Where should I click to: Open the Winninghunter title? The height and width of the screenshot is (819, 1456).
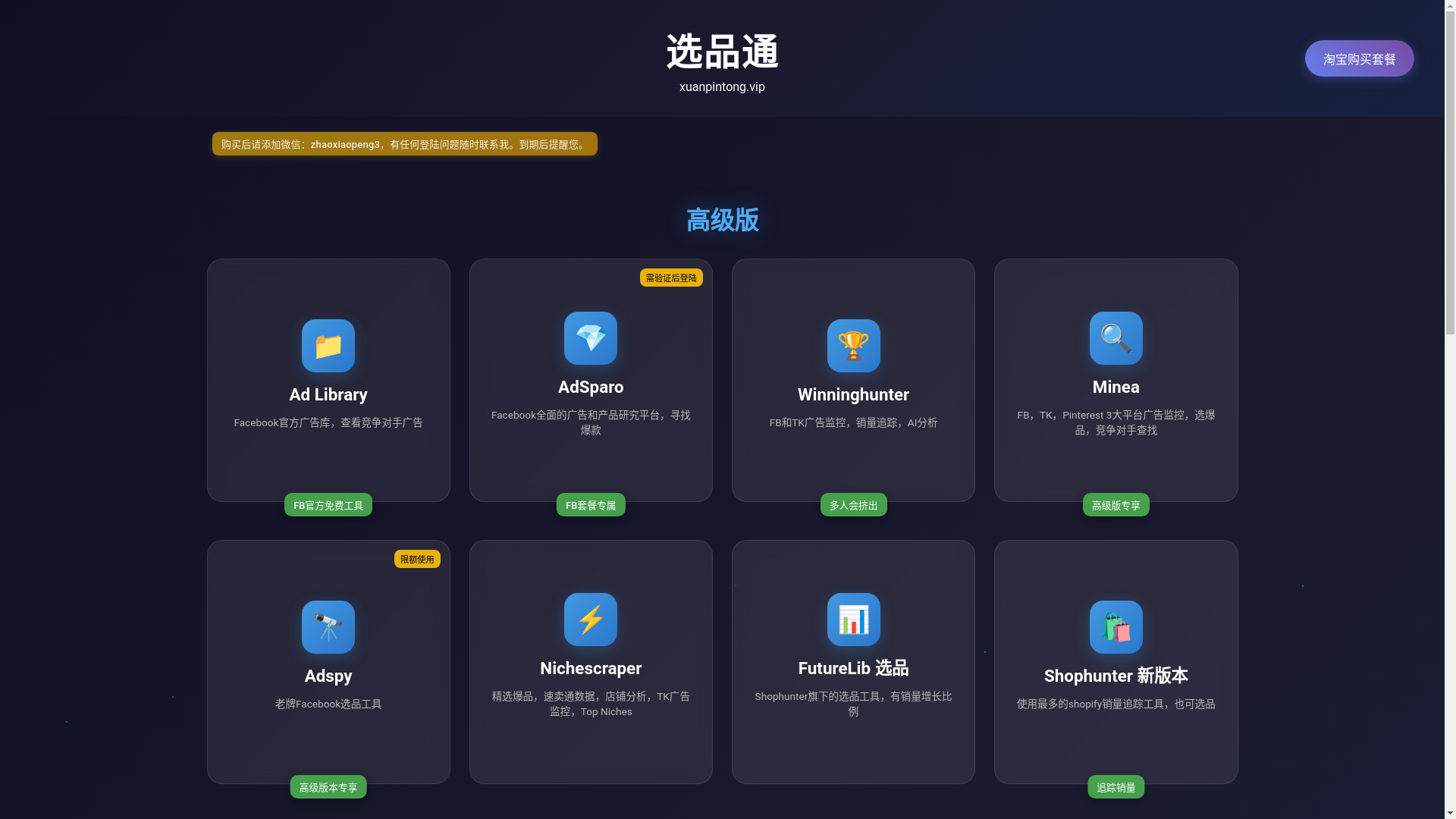tap(853, 394)
